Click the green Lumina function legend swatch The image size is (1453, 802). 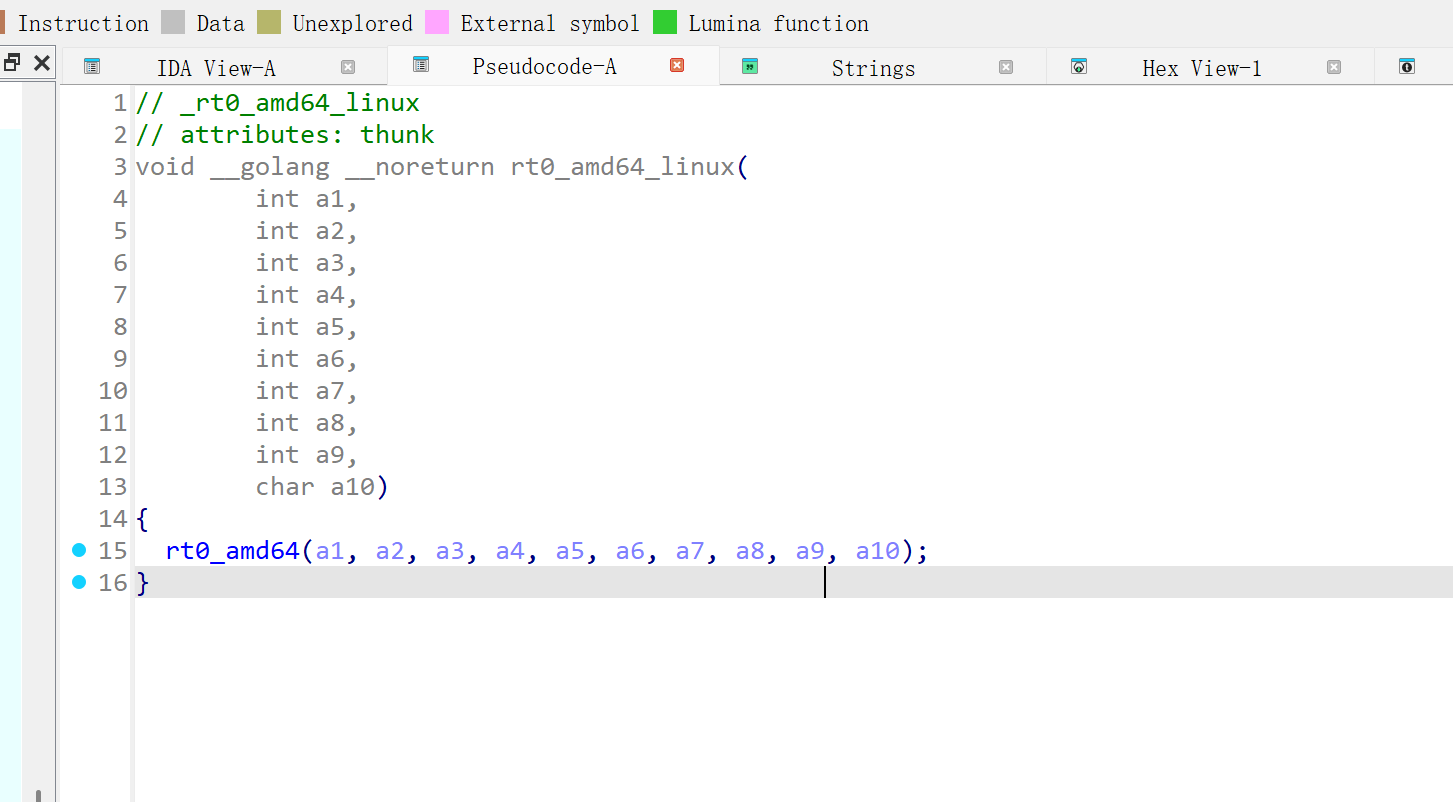click(665, 23)
